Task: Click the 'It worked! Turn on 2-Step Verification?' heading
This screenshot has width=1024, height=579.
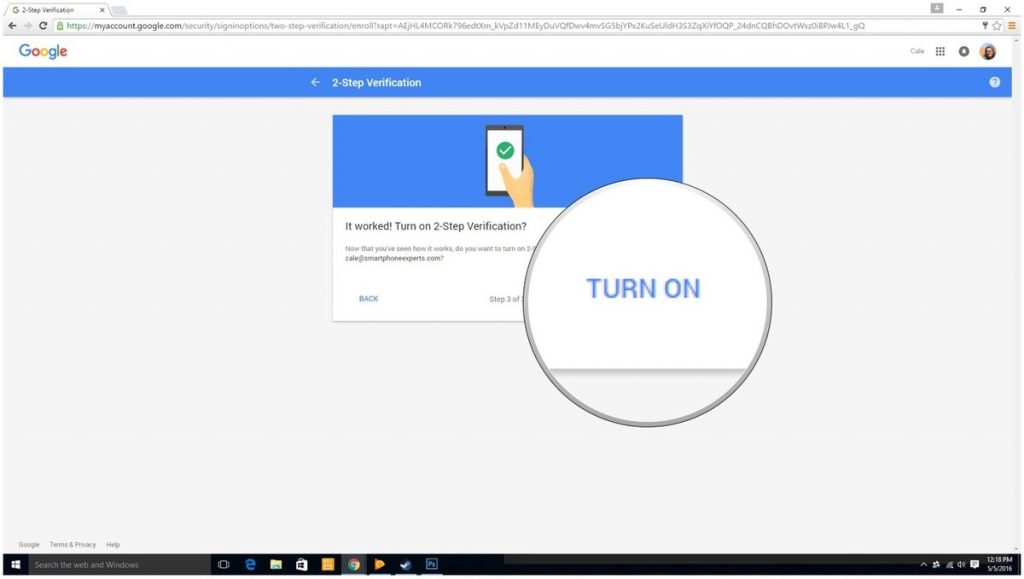Action: pos(436,226)
